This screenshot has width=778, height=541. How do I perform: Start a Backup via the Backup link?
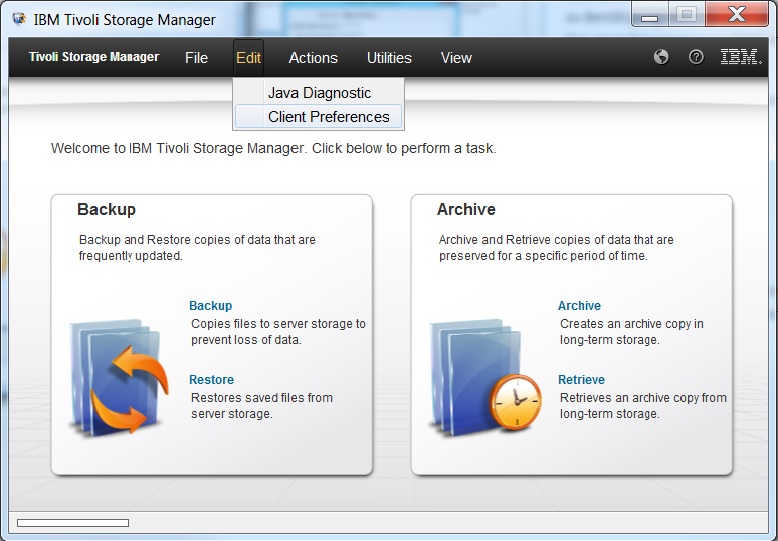coord(210,306)
